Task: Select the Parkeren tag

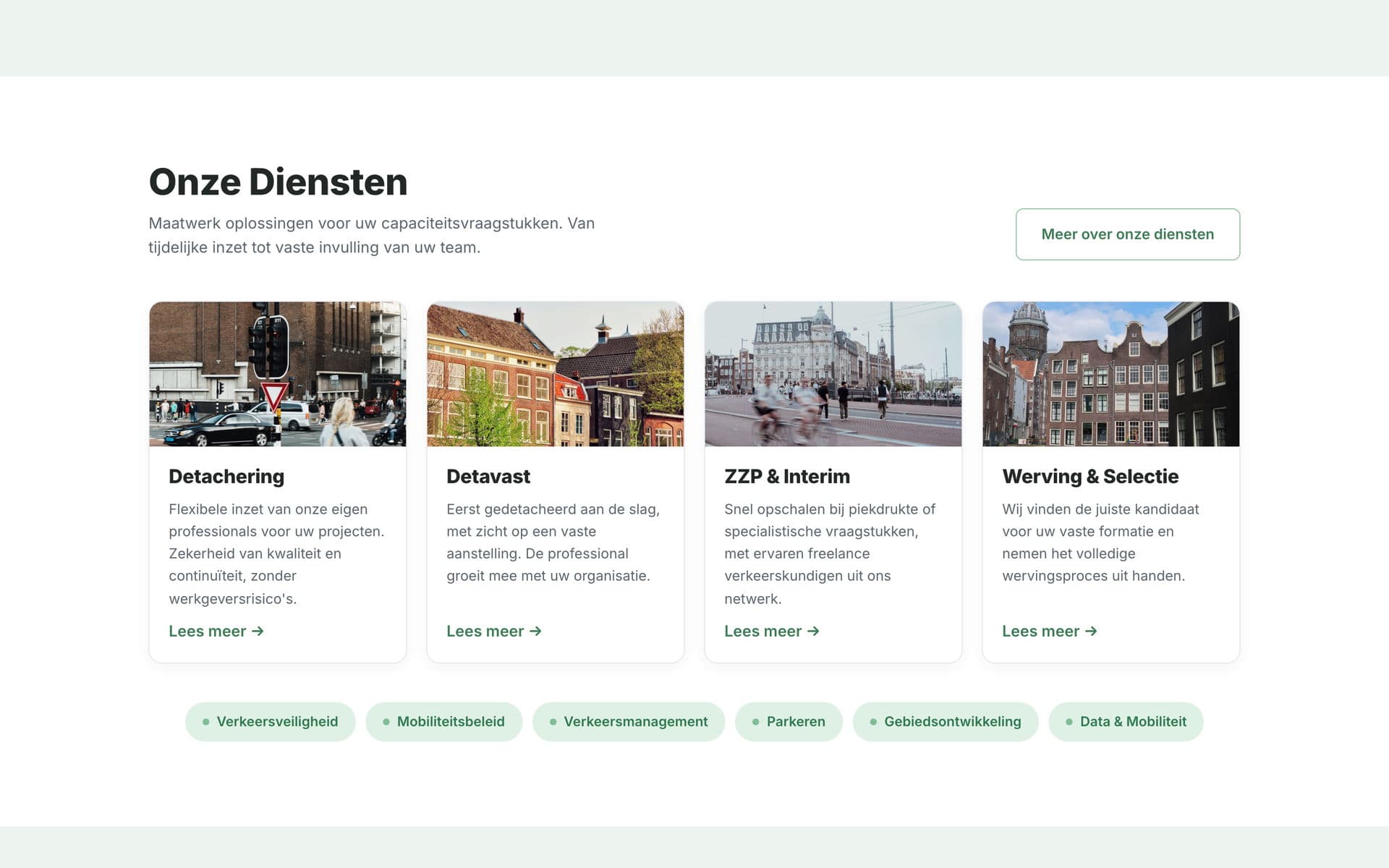Action: [x=789, y=721]
